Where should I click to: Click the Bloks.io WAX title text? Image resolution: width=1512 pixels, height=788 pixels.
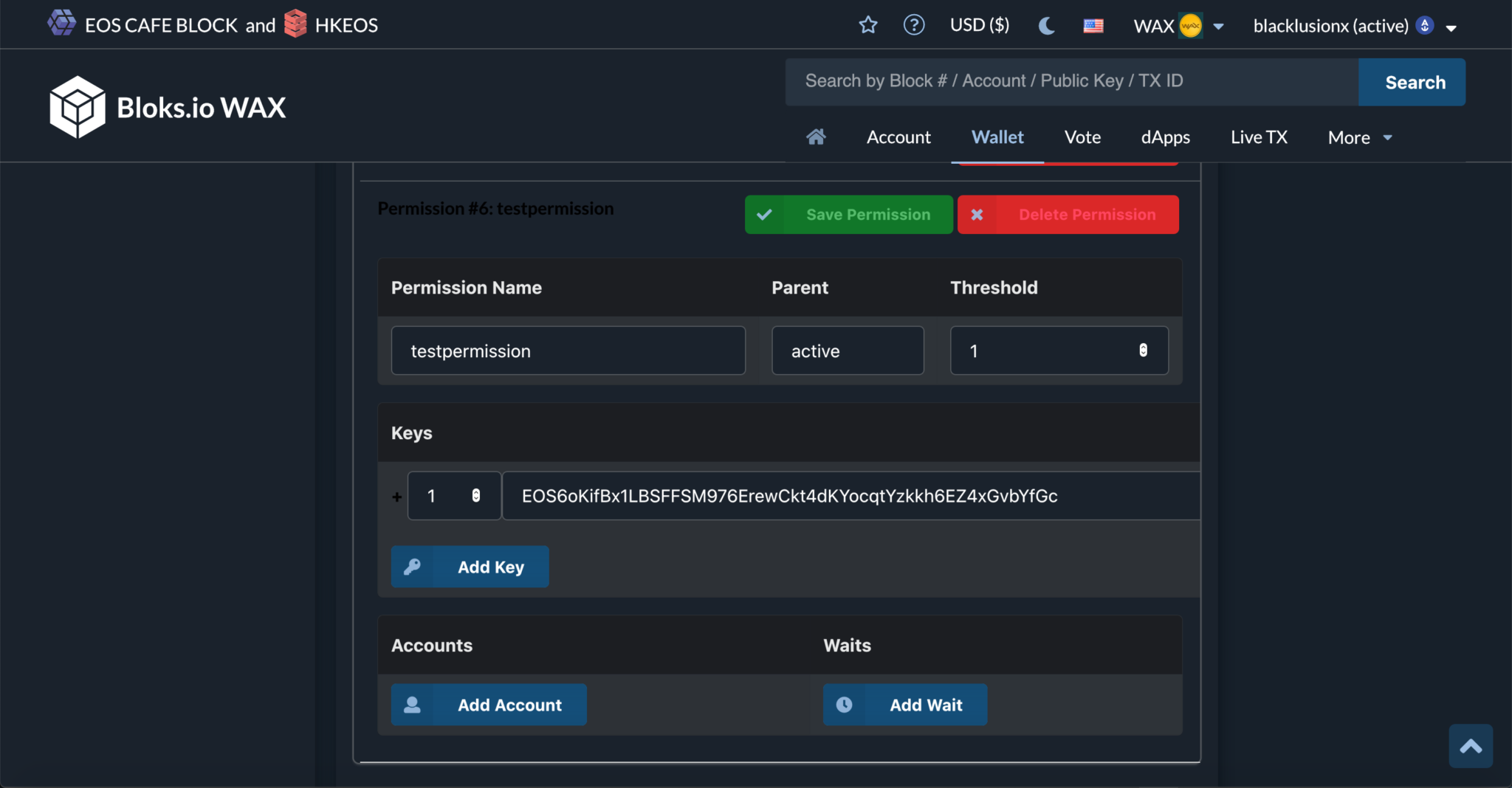tap(202, 108)
